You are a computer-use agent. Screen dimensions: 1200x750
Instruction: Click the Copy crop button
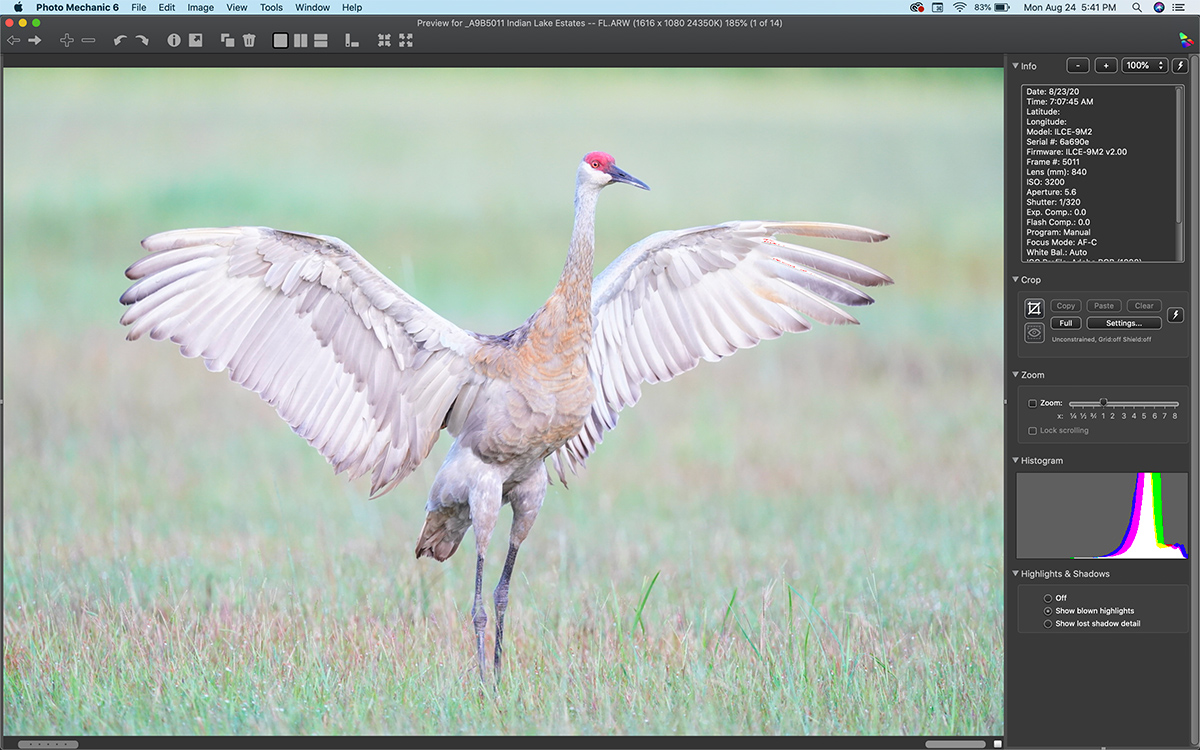pos(1066,306)
